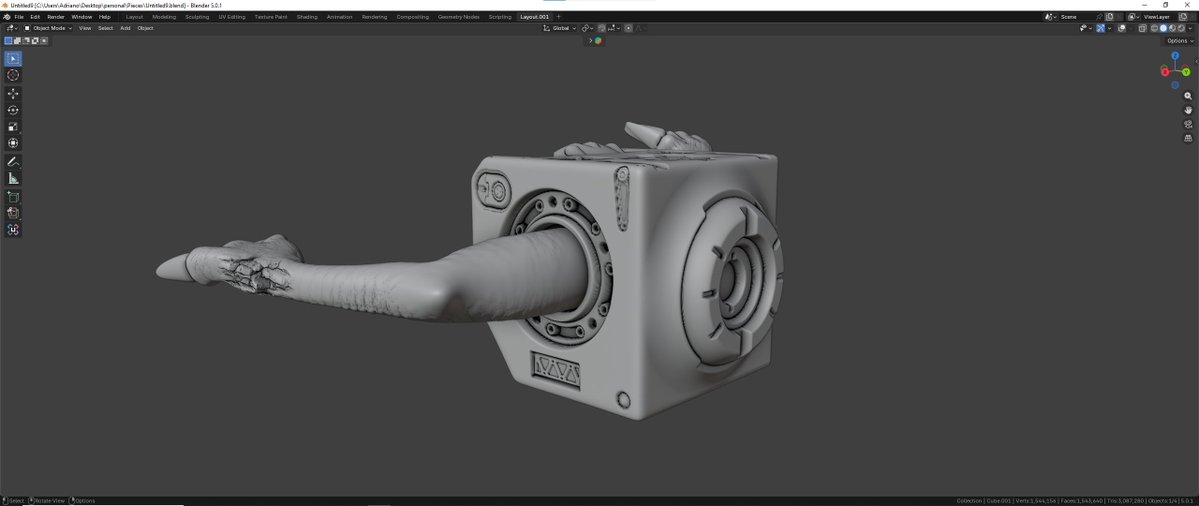Open Global transform orientation dropdown
This screenshot has width=1199, height=506.
(x=560, y=28)
